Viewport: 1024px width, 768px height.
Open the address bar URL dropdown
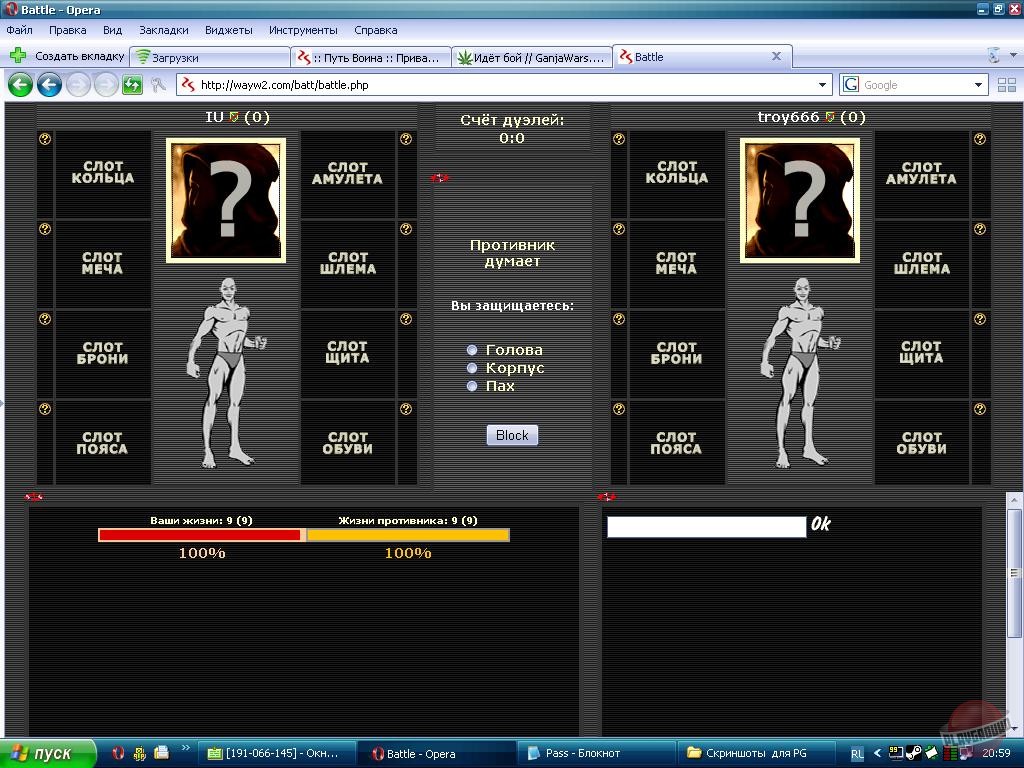(823, 85)
